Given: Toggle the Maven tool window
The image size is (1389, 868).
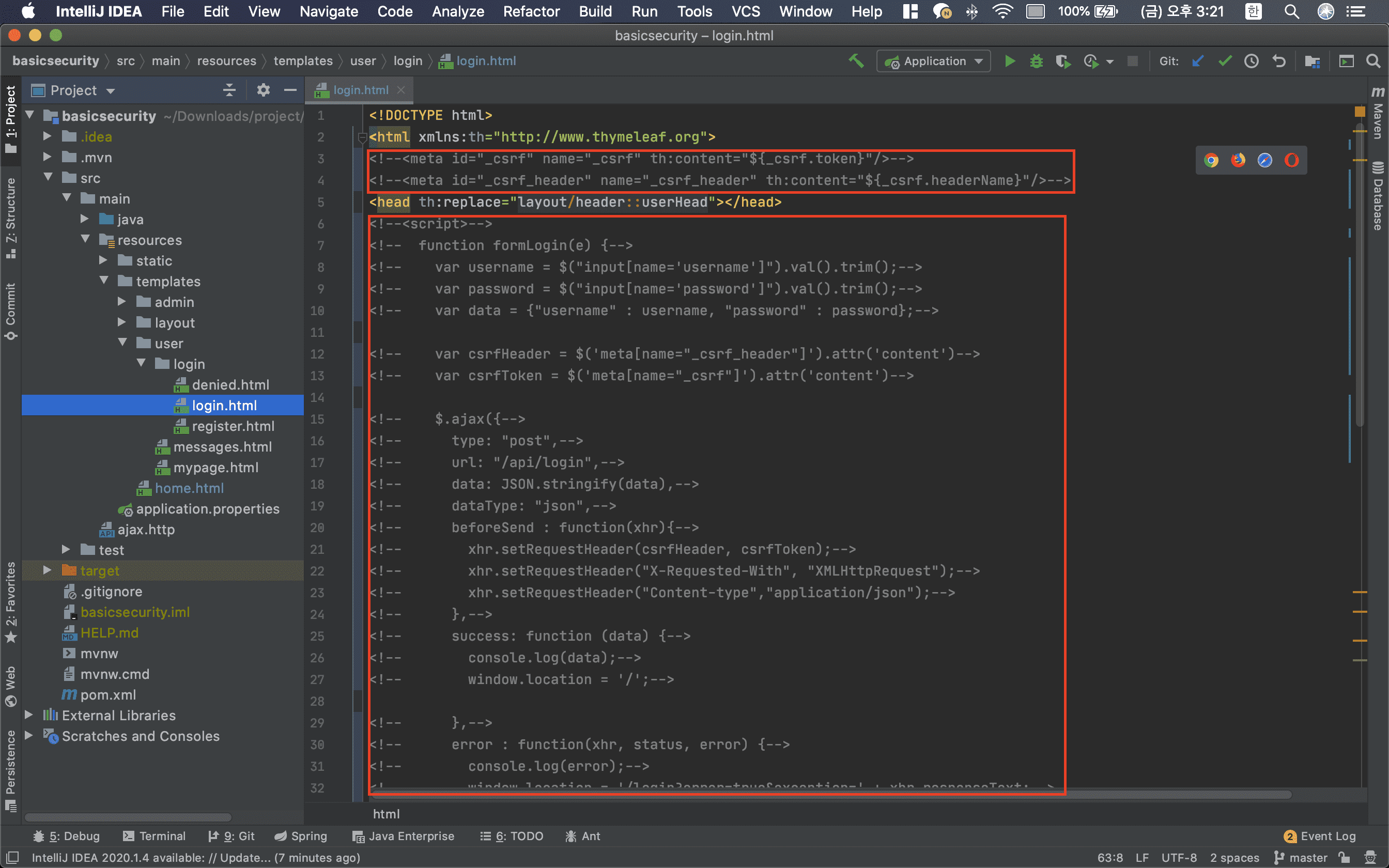Looking at the screenshot, I should [1378, 114].
